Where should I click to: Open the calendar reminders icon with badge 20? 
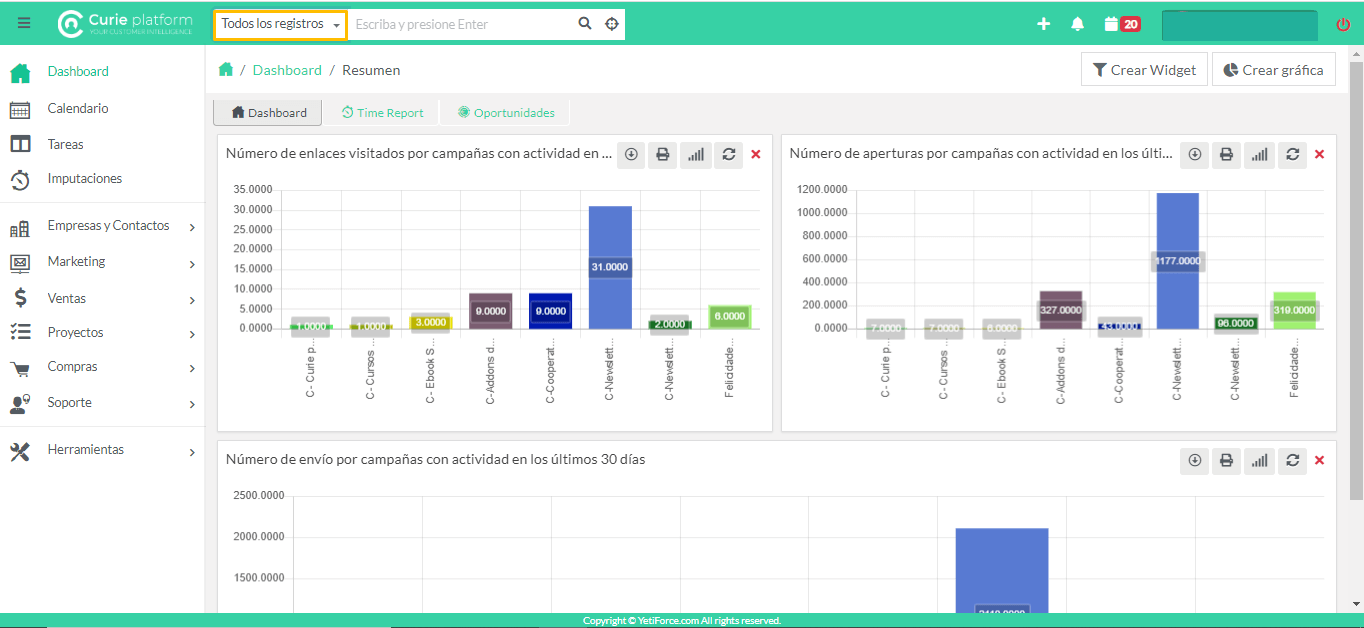pos(1122,24)
